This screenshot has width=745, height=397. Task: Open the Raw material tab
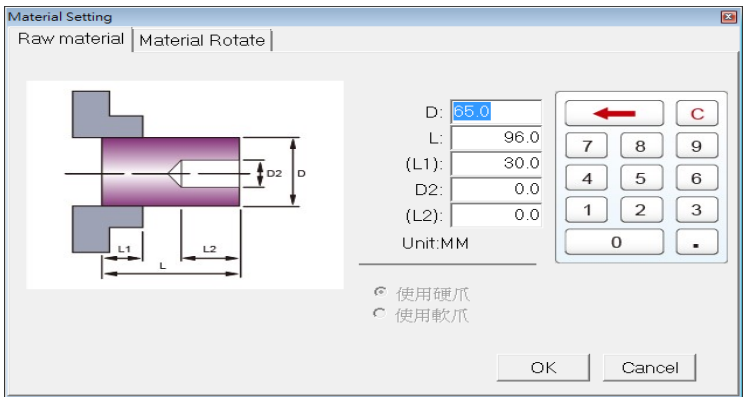[71, 38]
